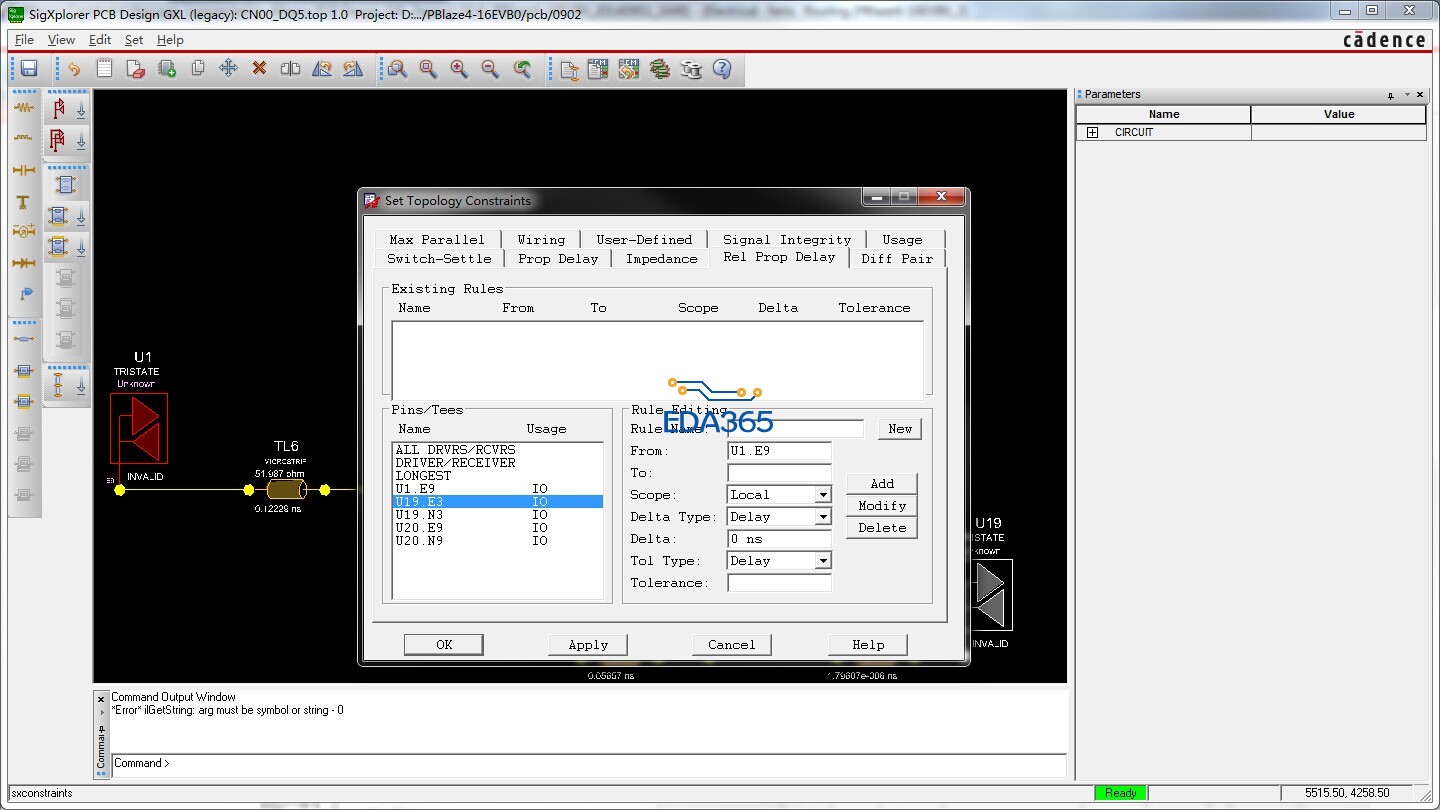Click the Zoom Out magnifier icon
This screenshot has height=810, width=1440.
pos(490,69)
